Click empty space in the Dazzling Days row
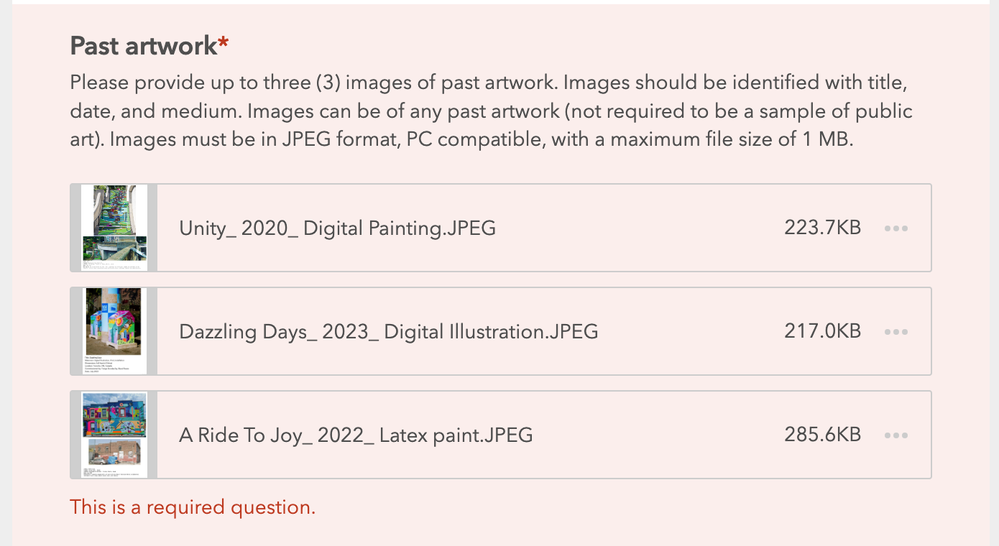Viewport: 999px width, 546px height. tap(690, 331)
